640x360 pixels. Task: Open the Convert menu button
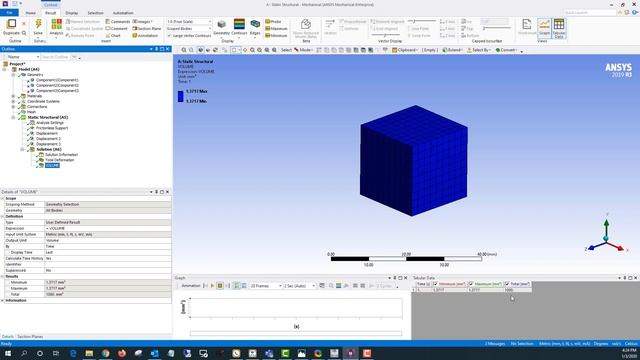click(507, 50)
